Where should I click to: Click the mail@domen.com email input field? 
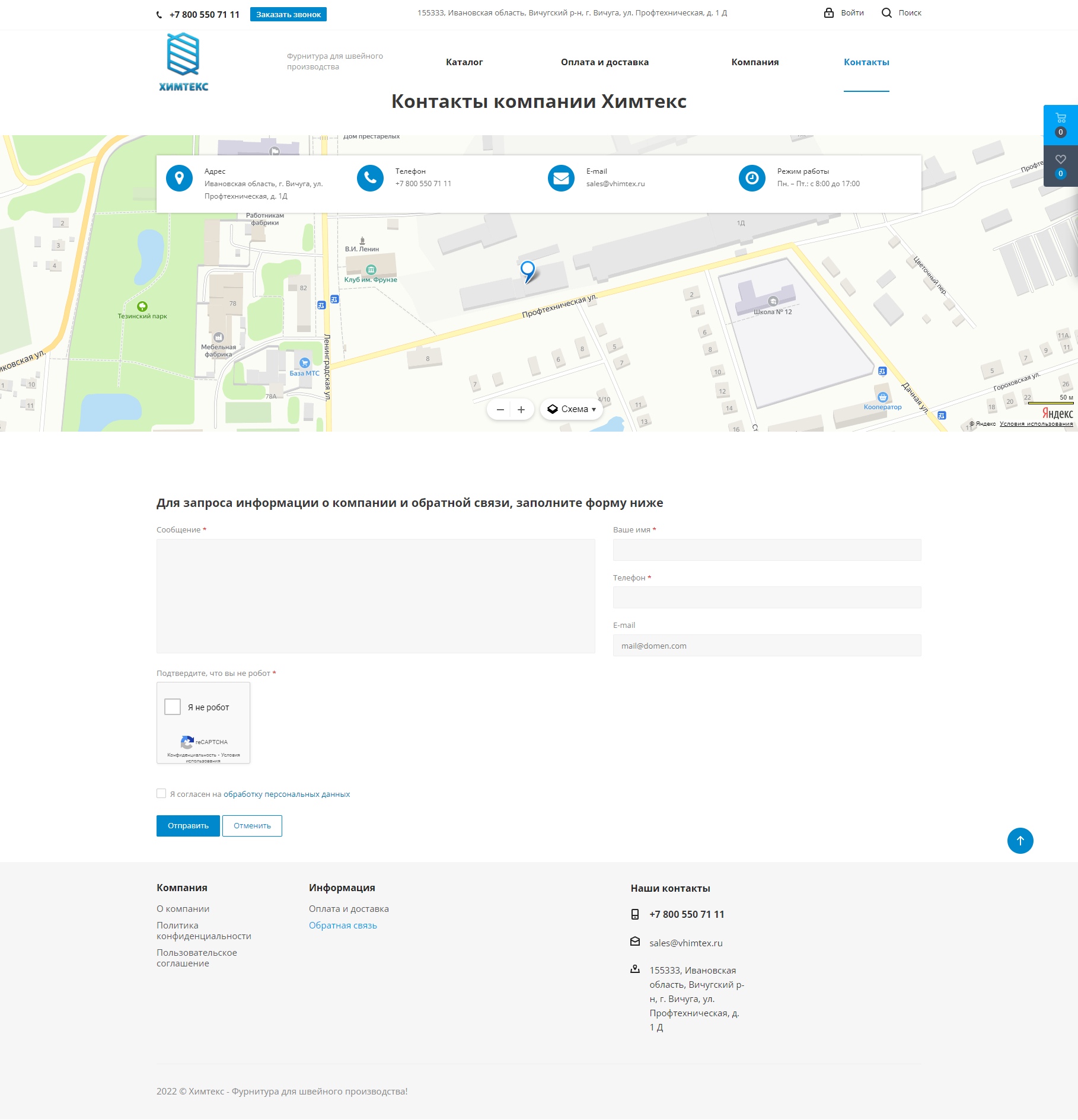coord(766,645)
